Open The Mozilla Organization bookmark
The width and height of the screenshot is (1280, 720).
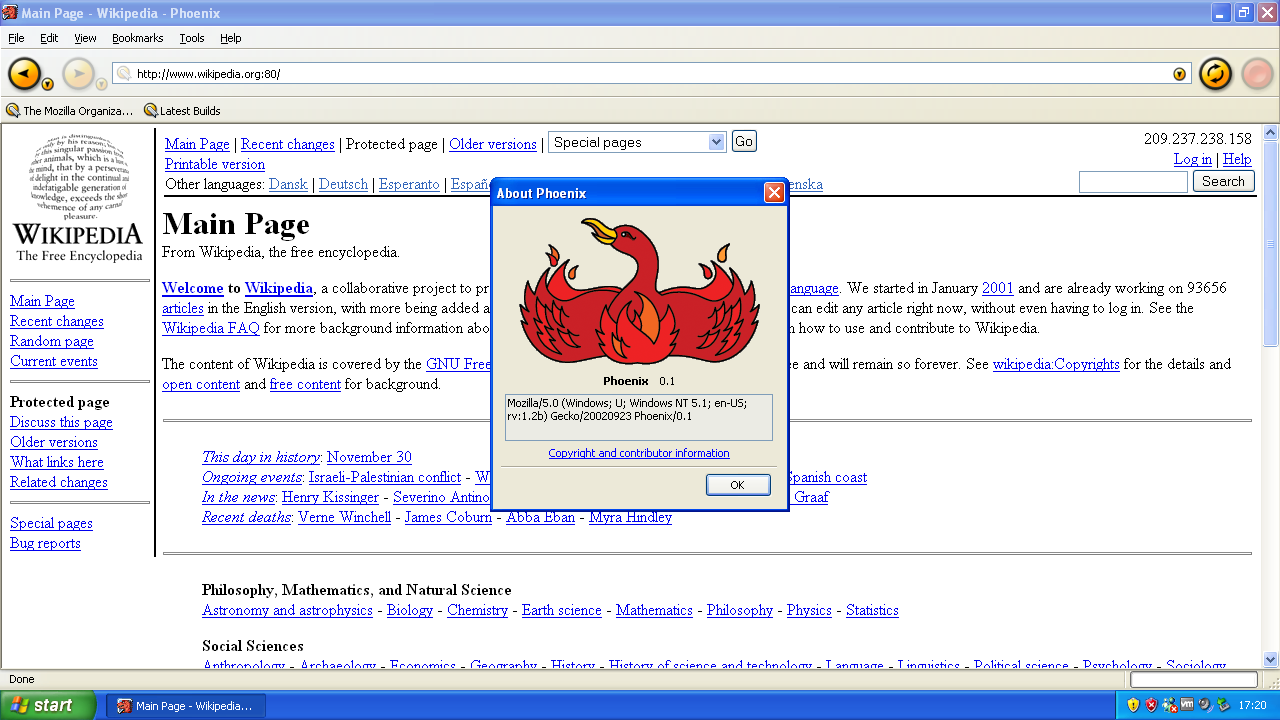(x=70, y=111)
